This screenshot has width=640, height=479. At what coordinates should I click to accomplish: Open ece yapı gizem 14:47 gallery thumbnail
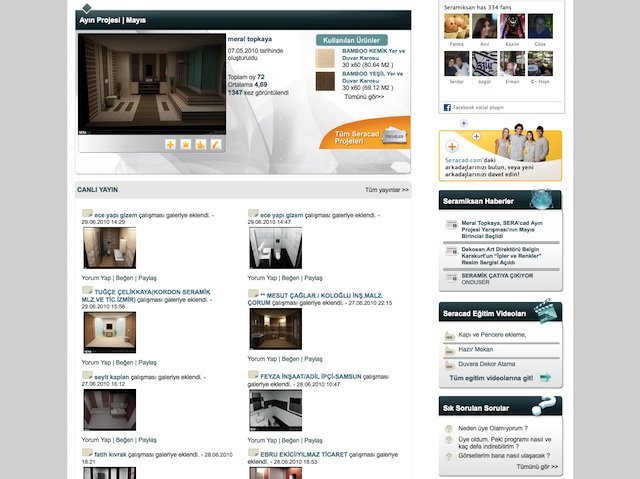(276, 248)
